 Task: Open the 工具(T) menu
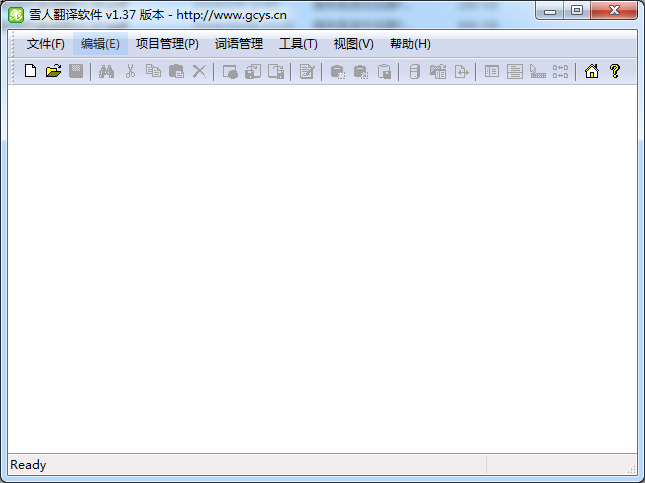click(298, 44)
